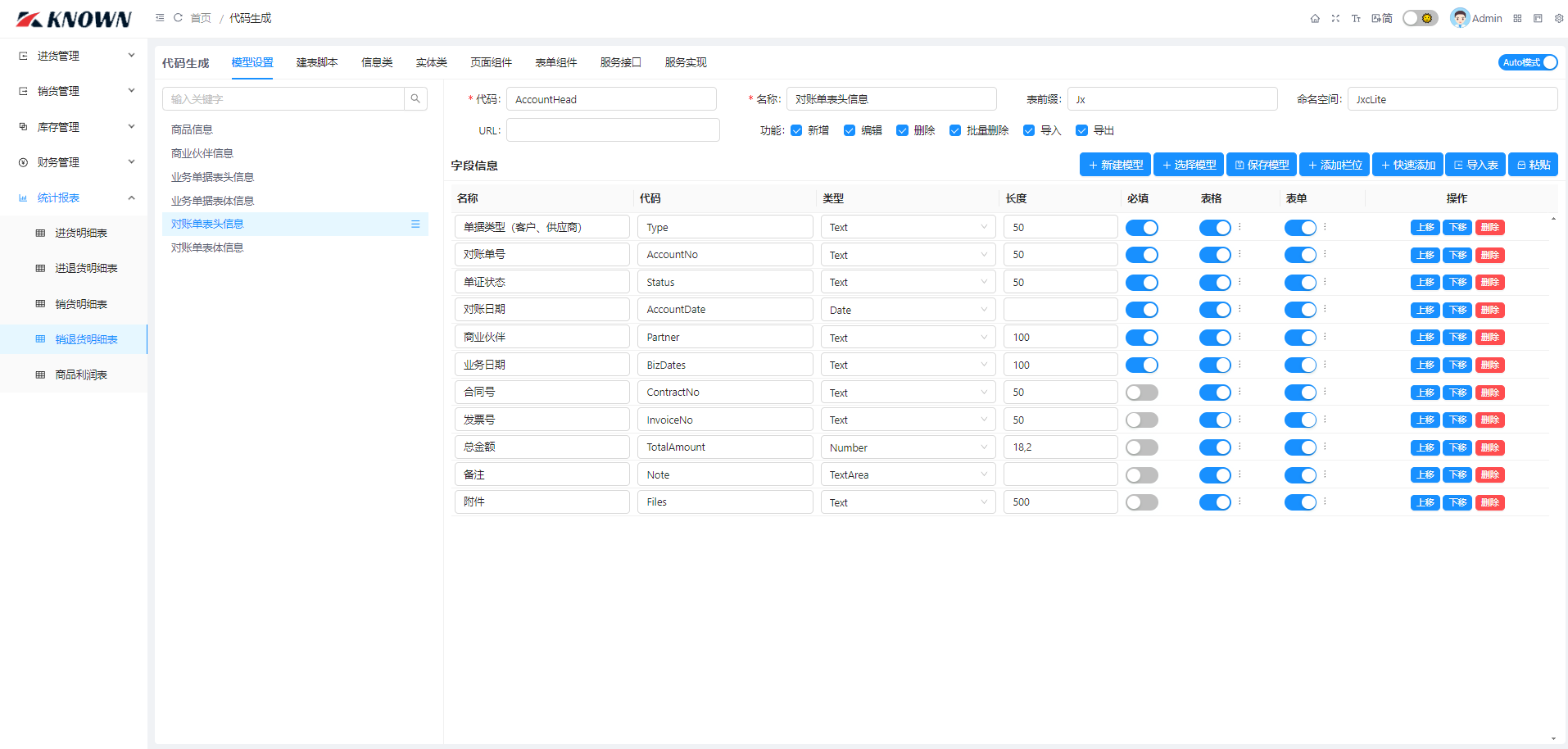Click the fullscreen toggle icon
This screenshot has height=749, width=1568.
(1335, 19)
